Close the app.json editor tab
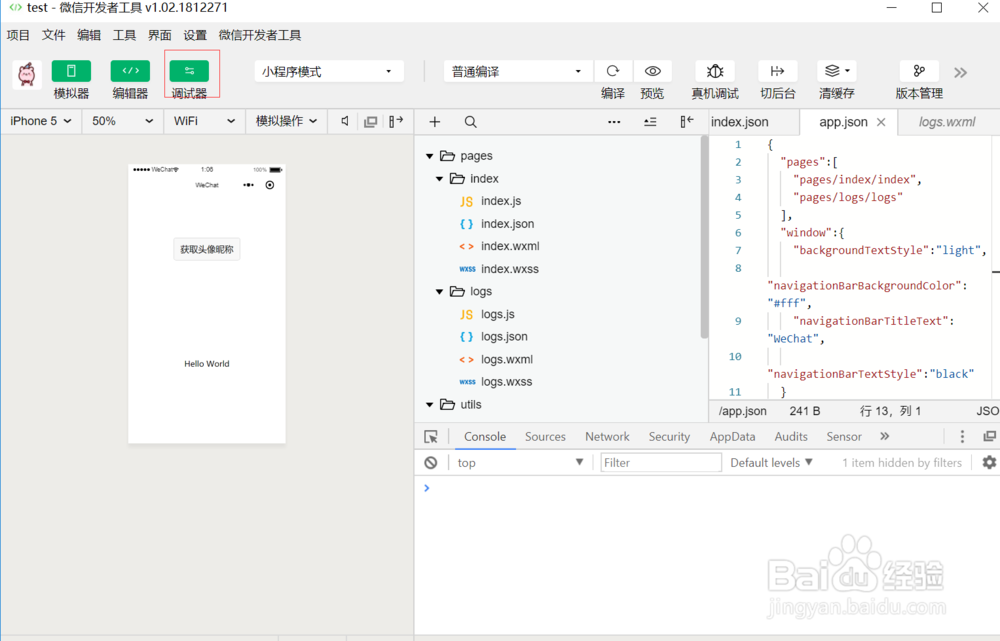 (881, 122)
